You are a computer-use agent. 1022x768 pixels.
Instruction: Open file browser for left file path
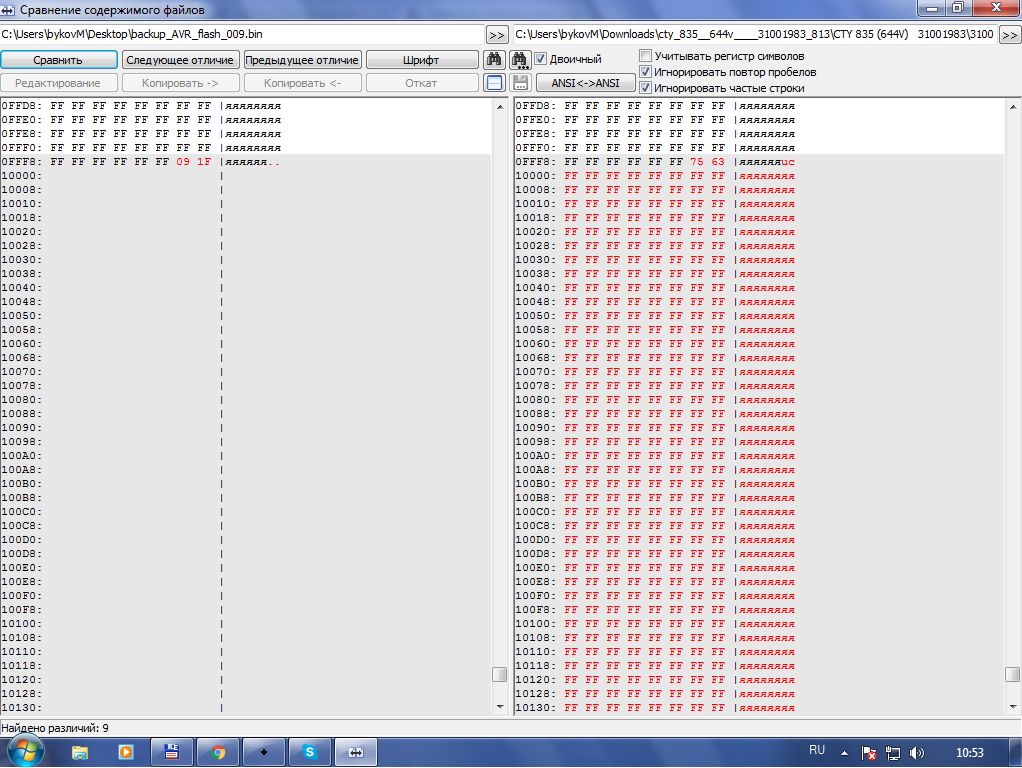pos(497,35)
